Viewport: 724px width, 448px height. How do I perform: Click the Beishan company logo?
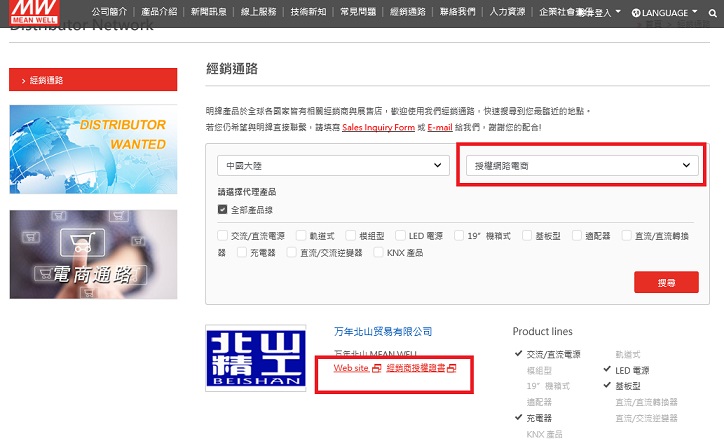pyautogui.click(x=262, y=357)
